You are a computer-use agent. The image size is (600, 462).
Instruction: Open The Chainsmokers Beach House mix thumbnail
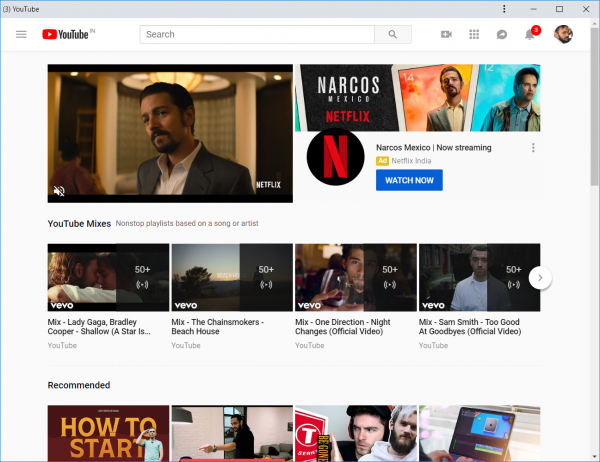pyautogui.click(x=232, y=277)
